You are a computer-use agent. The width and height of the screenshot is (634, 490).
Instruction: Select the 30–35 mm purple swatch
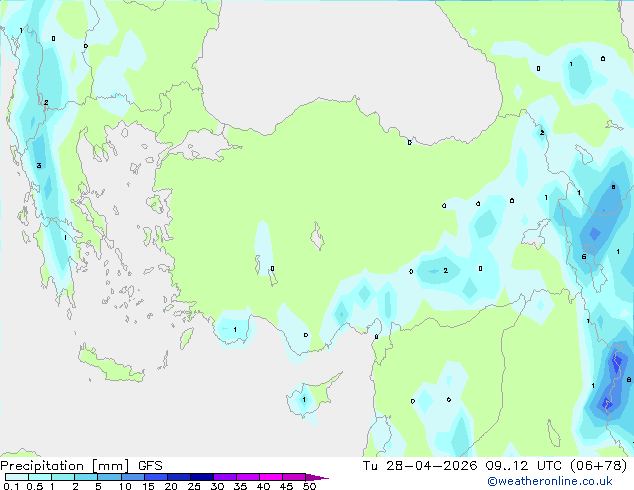pos(225,477)
